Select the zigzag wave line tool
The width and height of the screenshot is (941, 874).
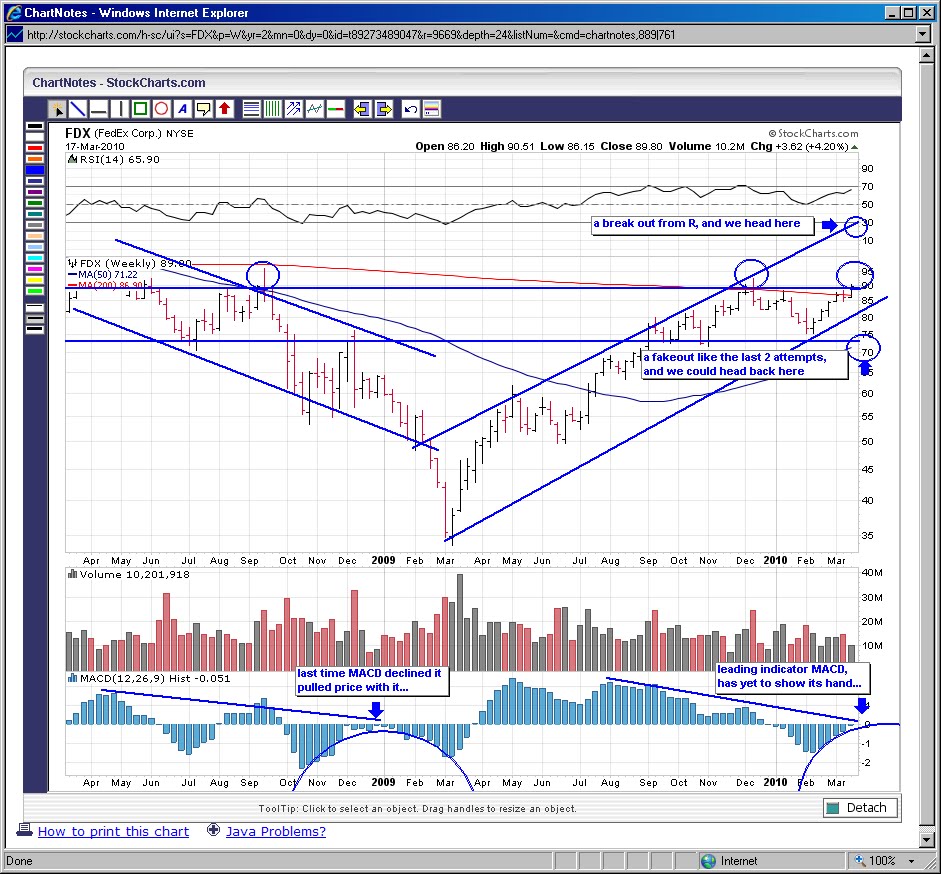pyautogui.click(x=314, y=109)
